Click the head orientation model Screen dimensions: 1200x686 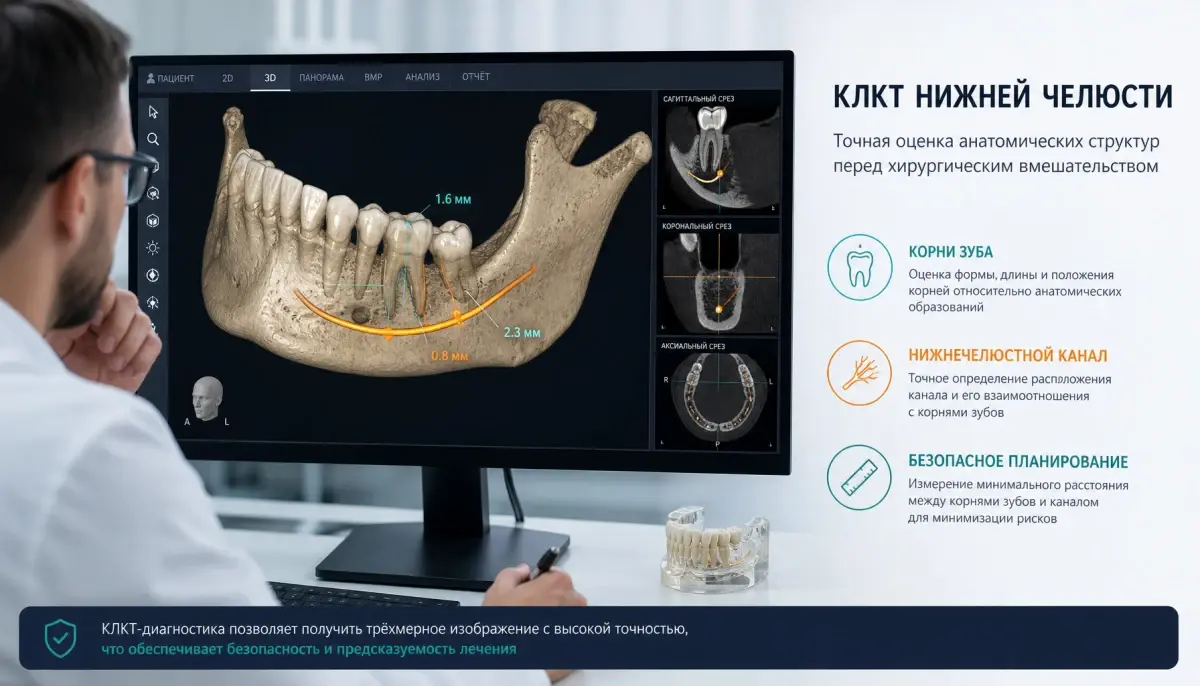pyautogui.click(x=207, y=397)
